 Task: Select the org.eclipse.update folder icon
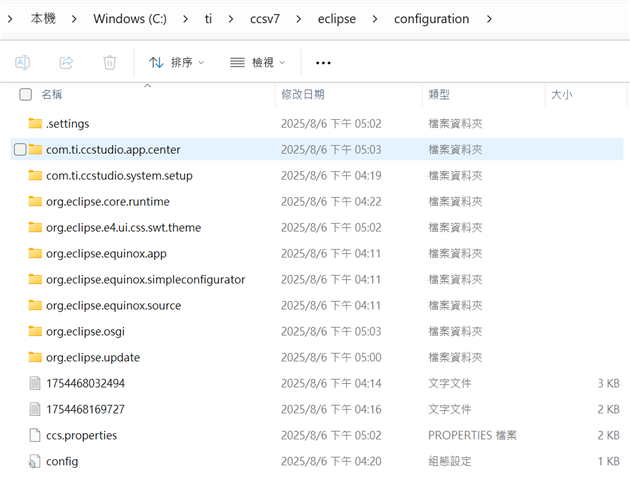tap(35, 357)
